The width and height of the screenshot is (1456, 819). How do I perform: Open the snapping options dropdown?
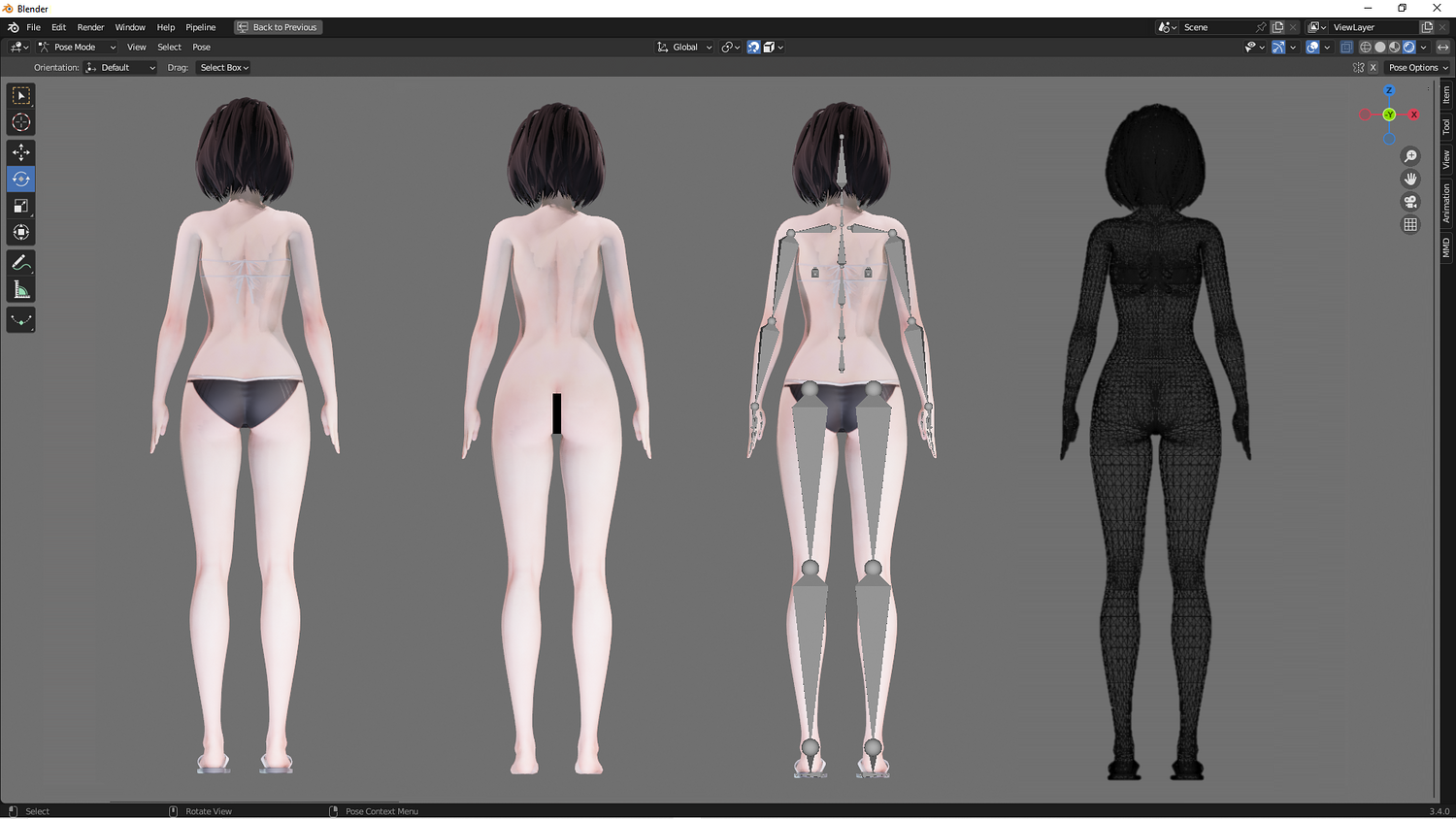[773, 47]
